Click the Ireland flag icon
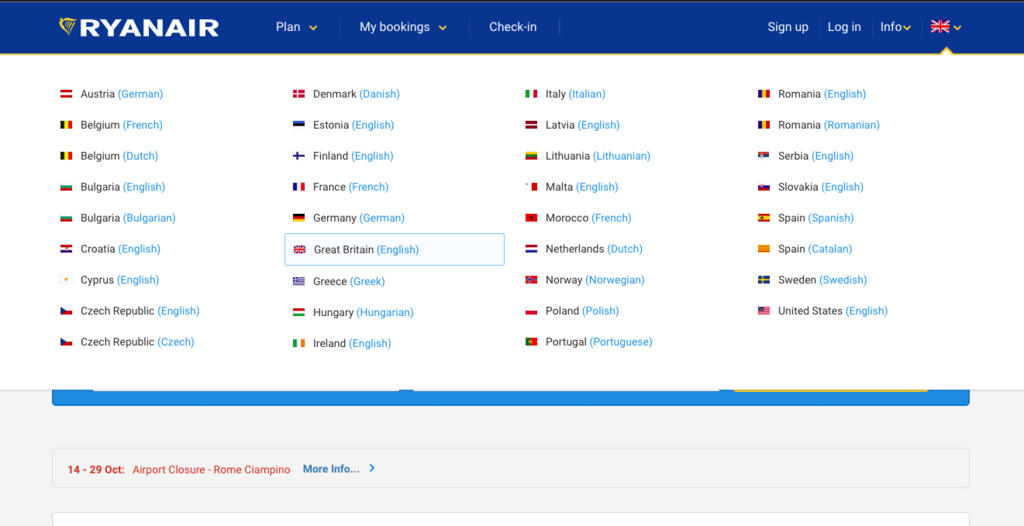1024x526 pixels. 298,344
